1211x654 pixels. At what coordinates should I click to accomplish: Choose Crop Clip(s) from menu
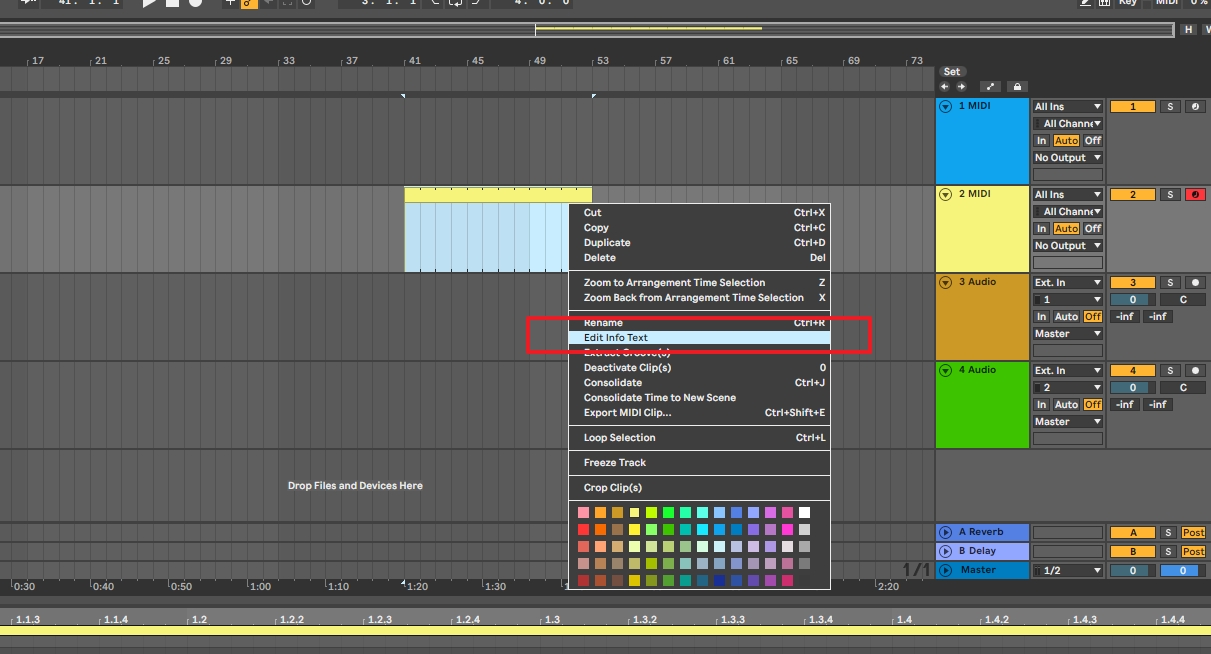point(700,488)
